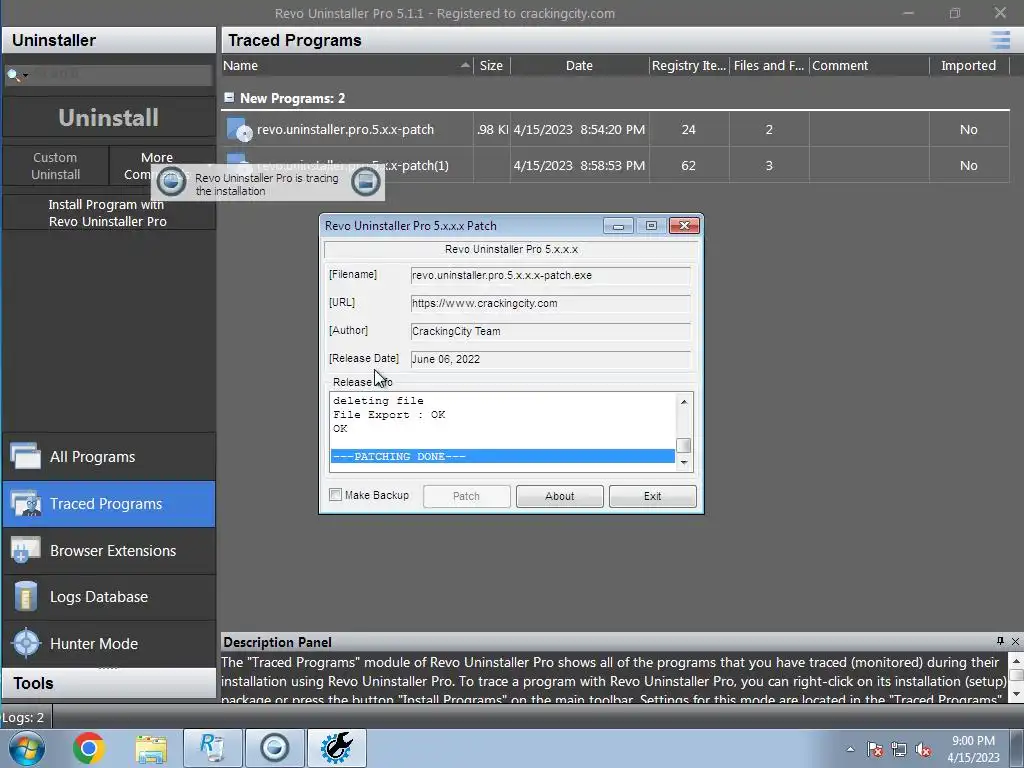
Task: Sort by the Files and Folders column header
Action: pos(769,65)
